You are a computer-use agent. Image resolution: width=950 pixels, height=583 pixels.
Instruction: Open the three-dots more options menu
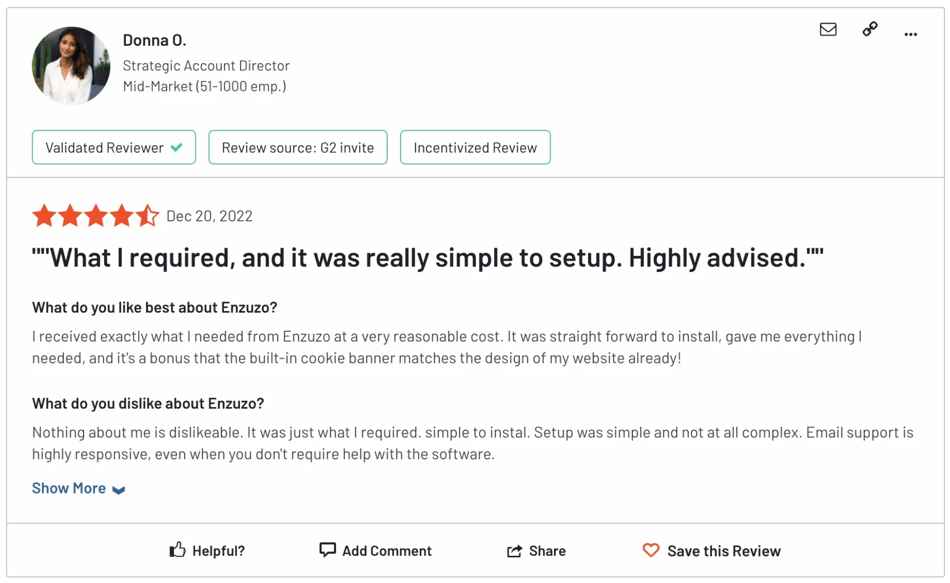tap(911, 35)
